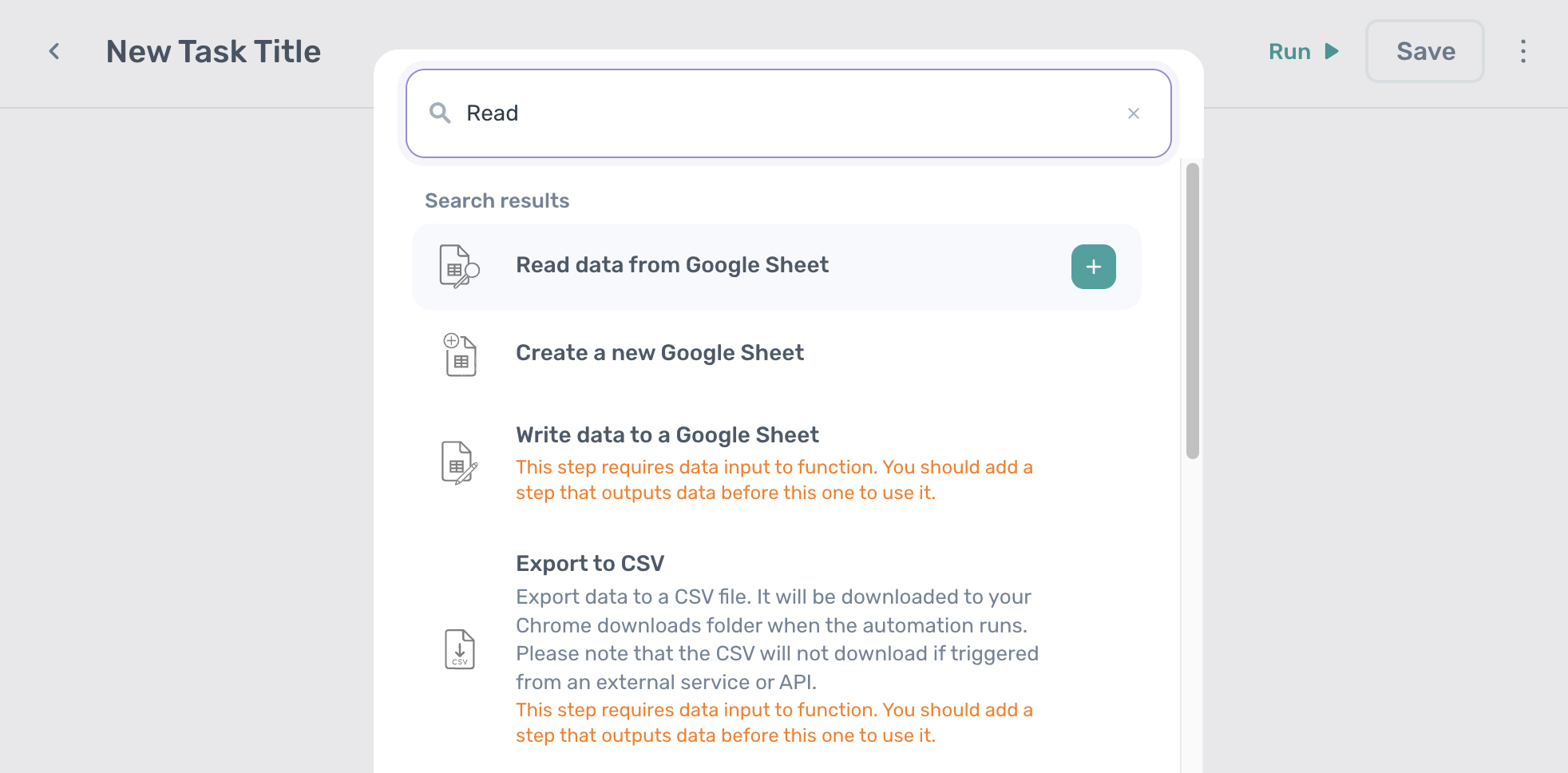The image size is (1568, 773).
Task: Run the automation
Action: tap(1289, 51)
